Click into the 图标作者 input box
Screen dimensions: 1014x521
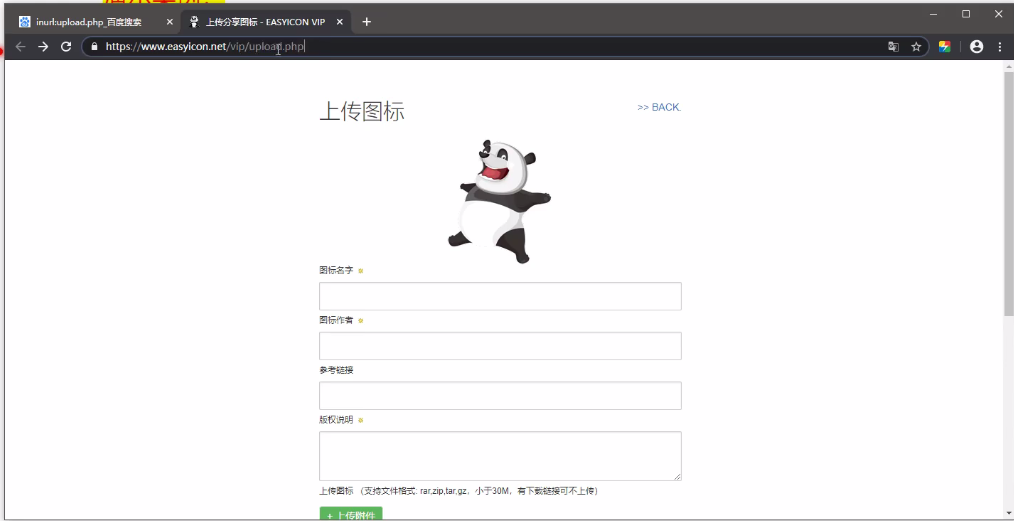(x=500, y=346)
